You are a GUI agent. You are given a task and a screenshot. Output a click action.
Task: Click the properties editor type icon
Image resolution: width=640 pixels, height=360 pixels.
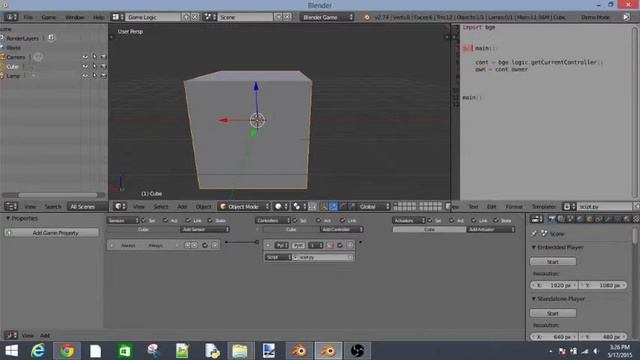click(x=536, y=220)
